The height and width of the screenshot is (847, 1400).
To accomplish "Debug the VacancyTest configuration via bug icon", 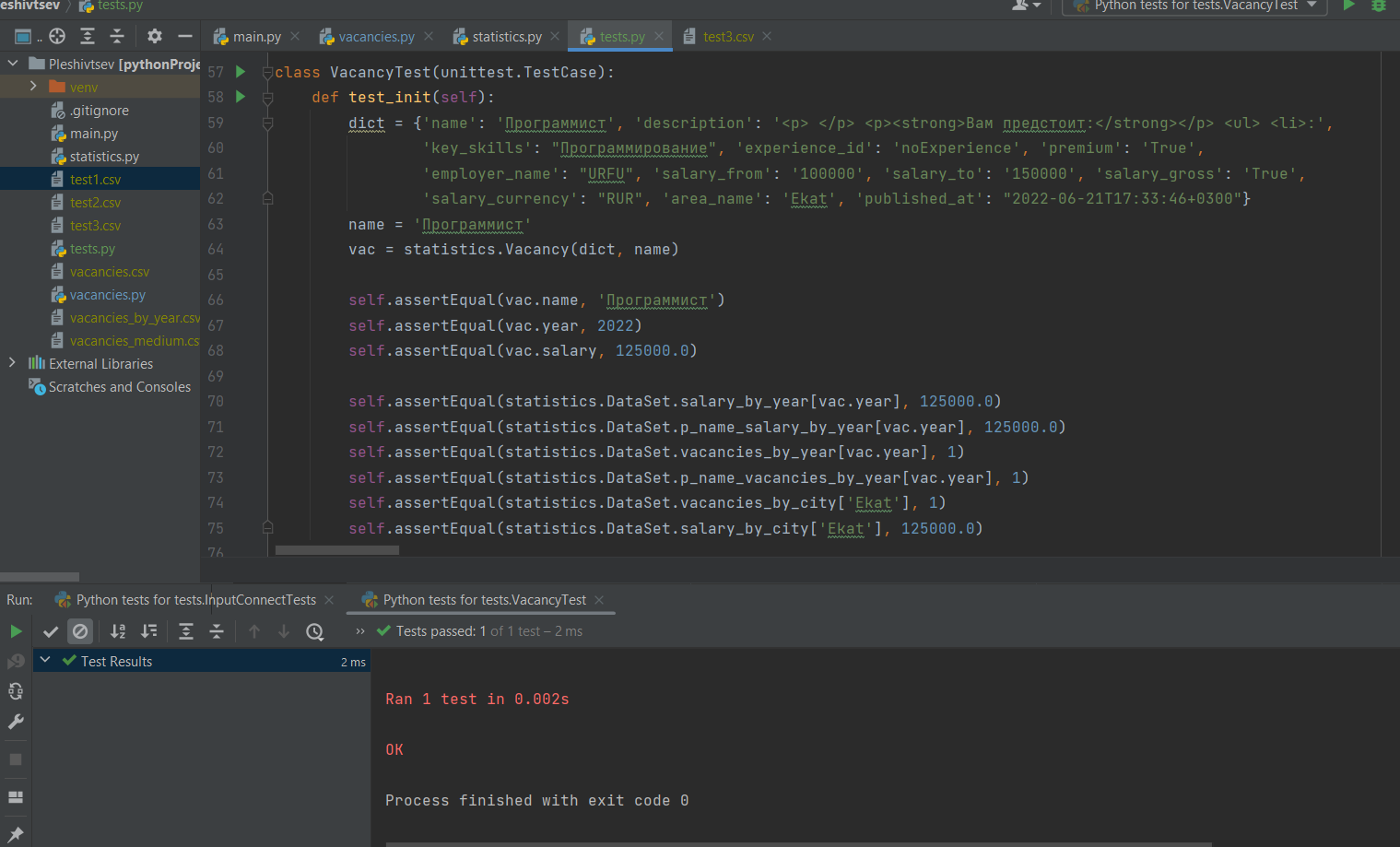I will pos(1377,6).
